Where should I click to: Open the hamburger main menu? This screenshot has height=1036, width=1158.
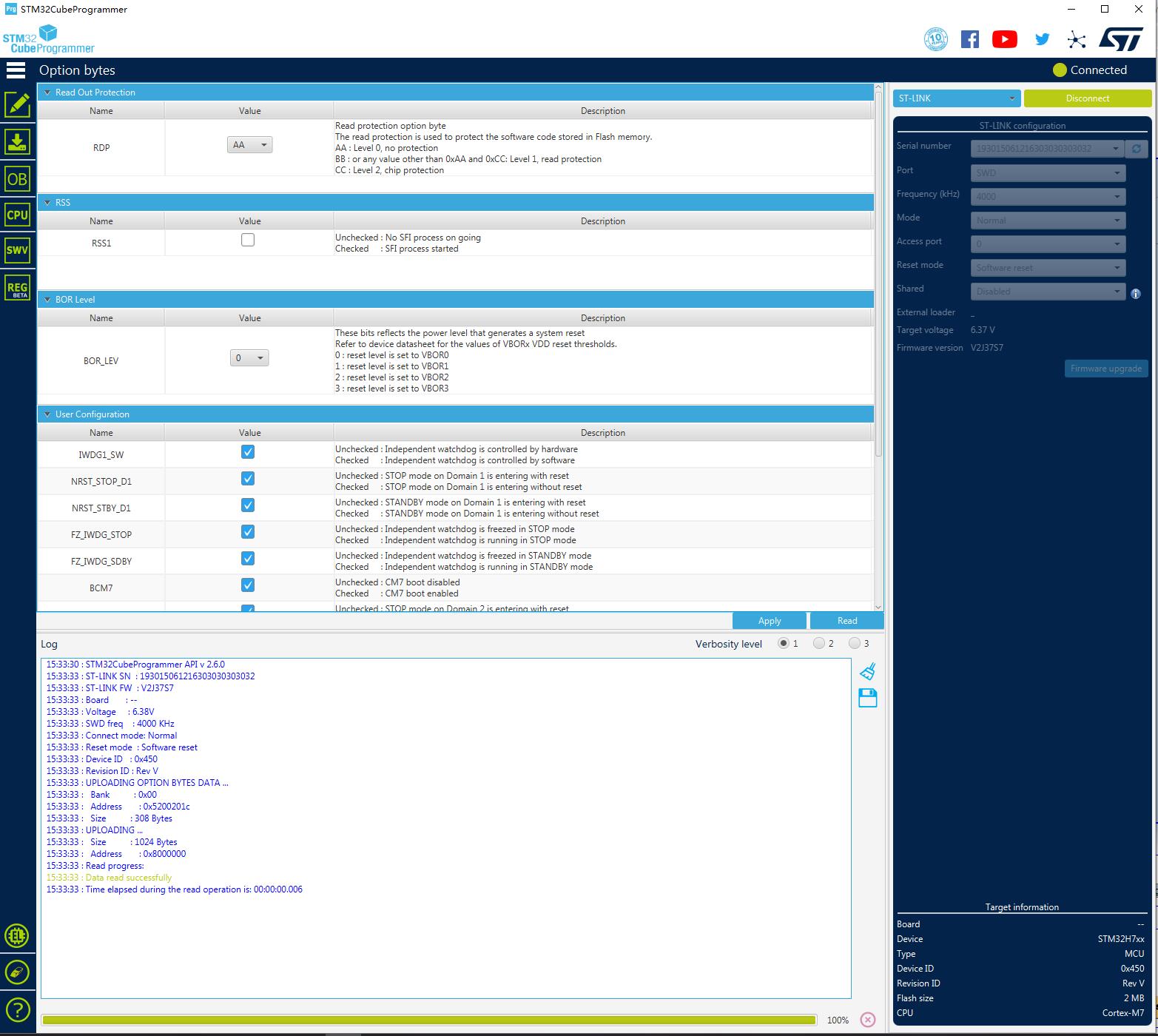click(x=16, y=70)
